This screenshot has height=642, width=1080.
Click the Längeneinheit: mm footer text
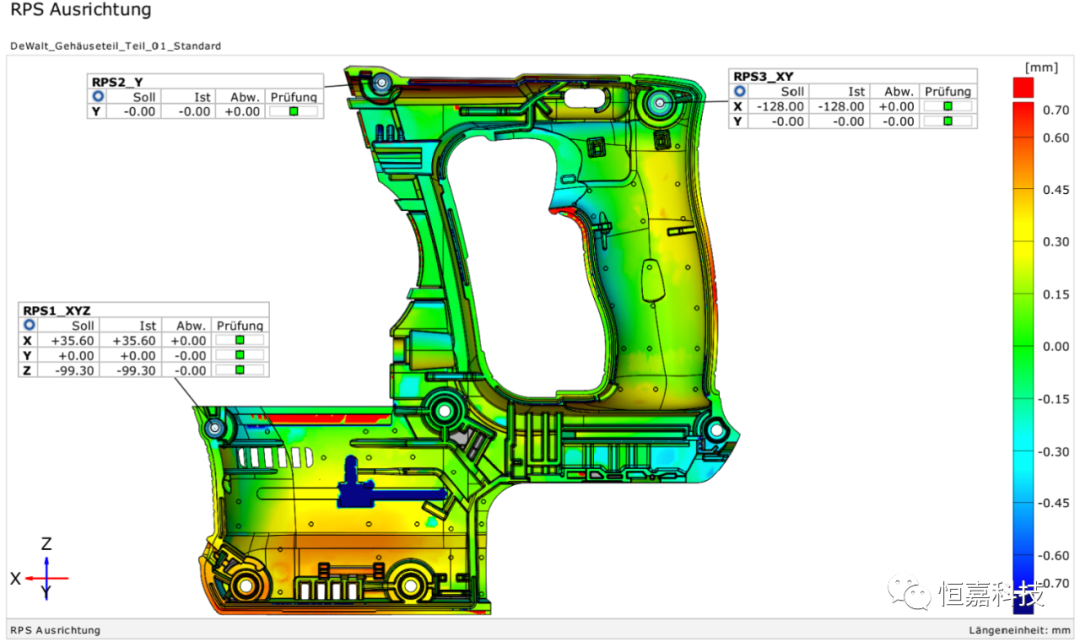(1020, 630)
